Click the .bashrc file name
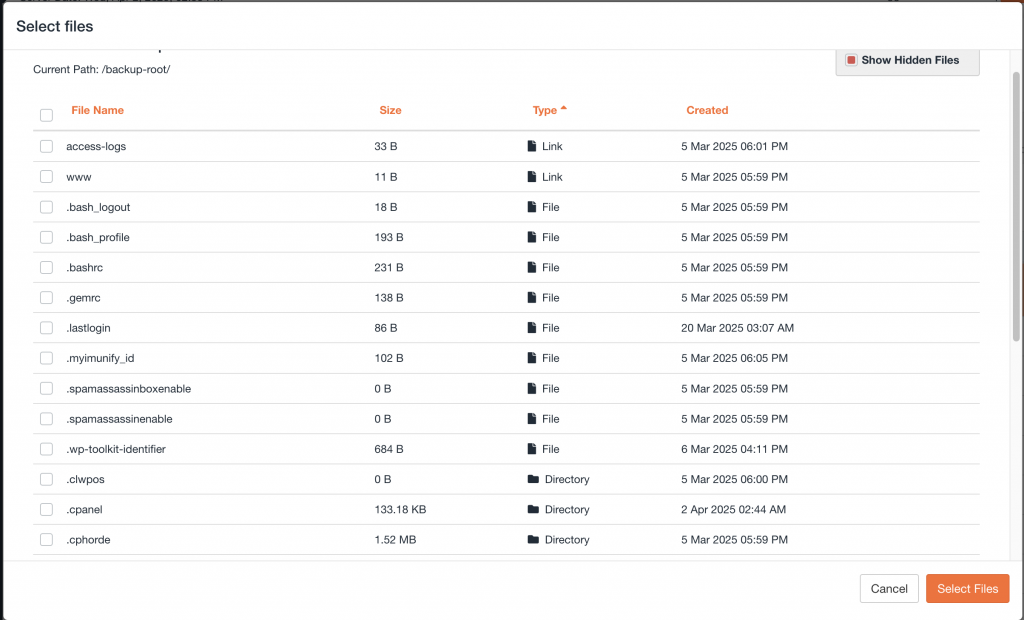 click(84, 267)
